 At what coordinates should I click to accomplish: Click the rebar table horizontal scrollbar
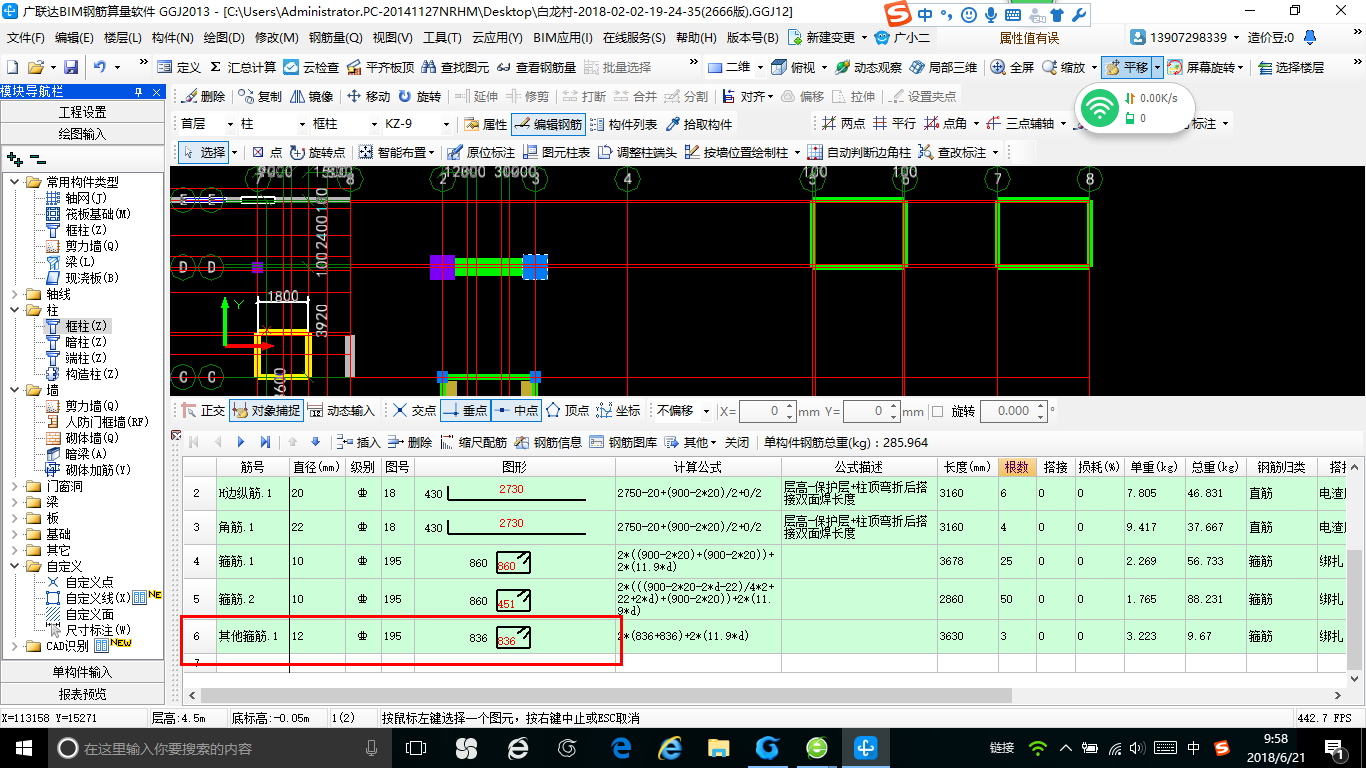tap(607, 695)
